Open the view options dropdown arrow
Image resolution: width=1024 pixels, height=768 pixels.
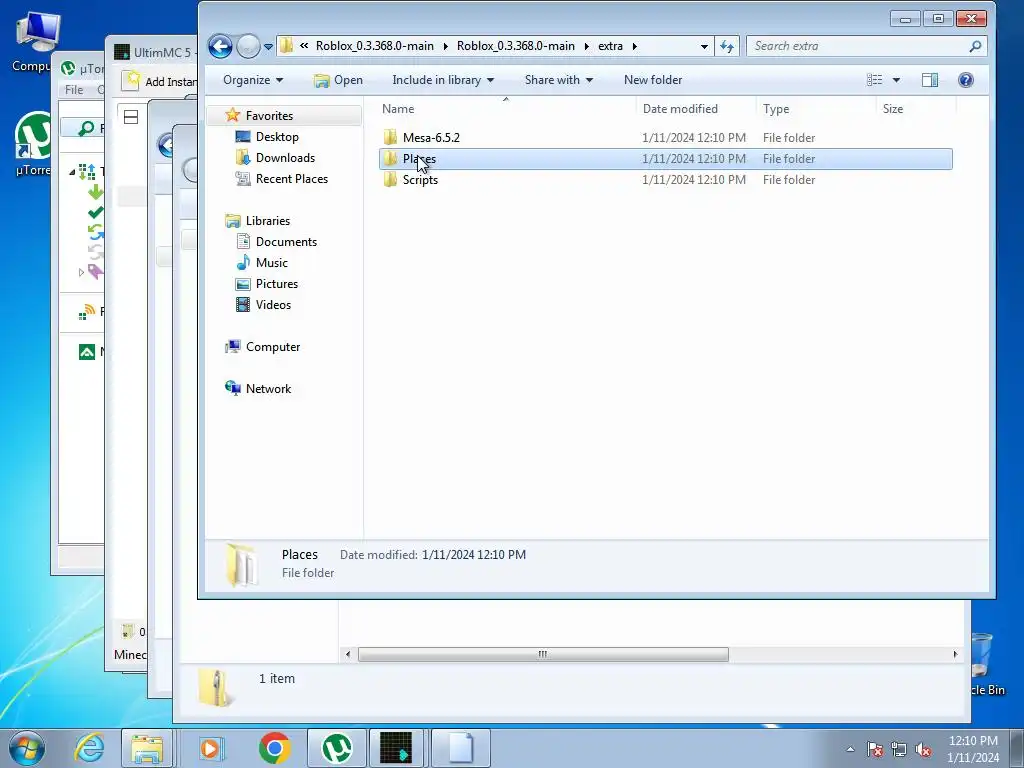click(x=897, y=80)
